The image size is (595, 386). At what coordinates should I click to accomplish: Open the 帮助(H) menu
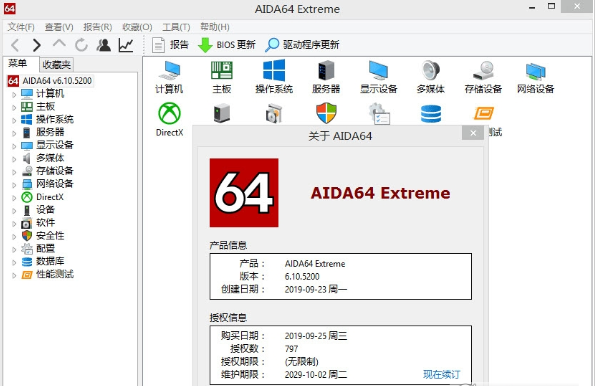tap(215, 27)
